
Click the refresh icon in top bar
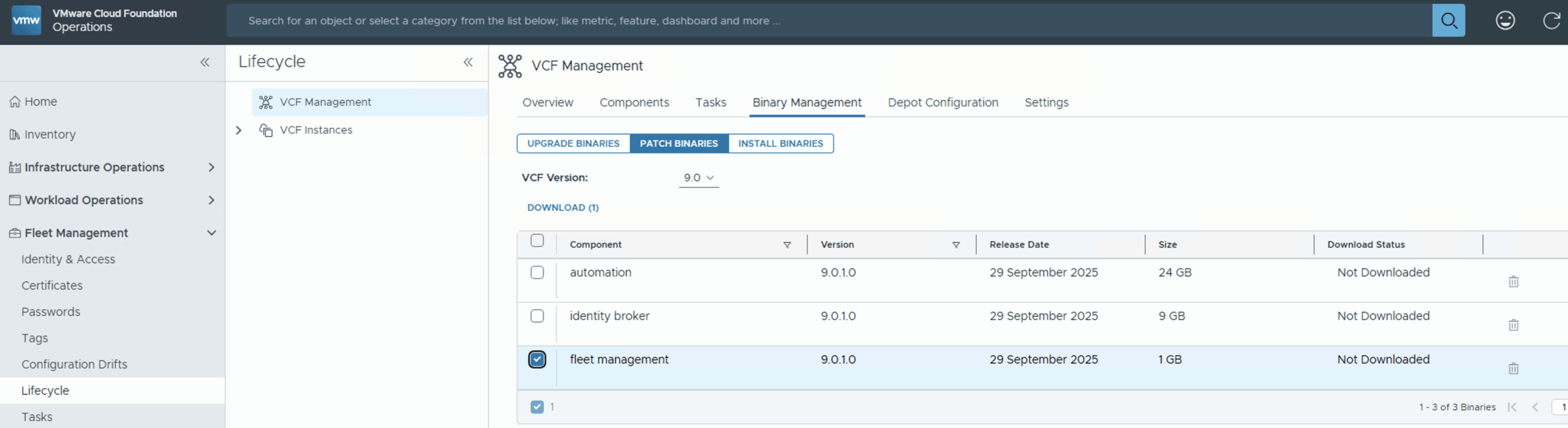(x=1551, y=21)
